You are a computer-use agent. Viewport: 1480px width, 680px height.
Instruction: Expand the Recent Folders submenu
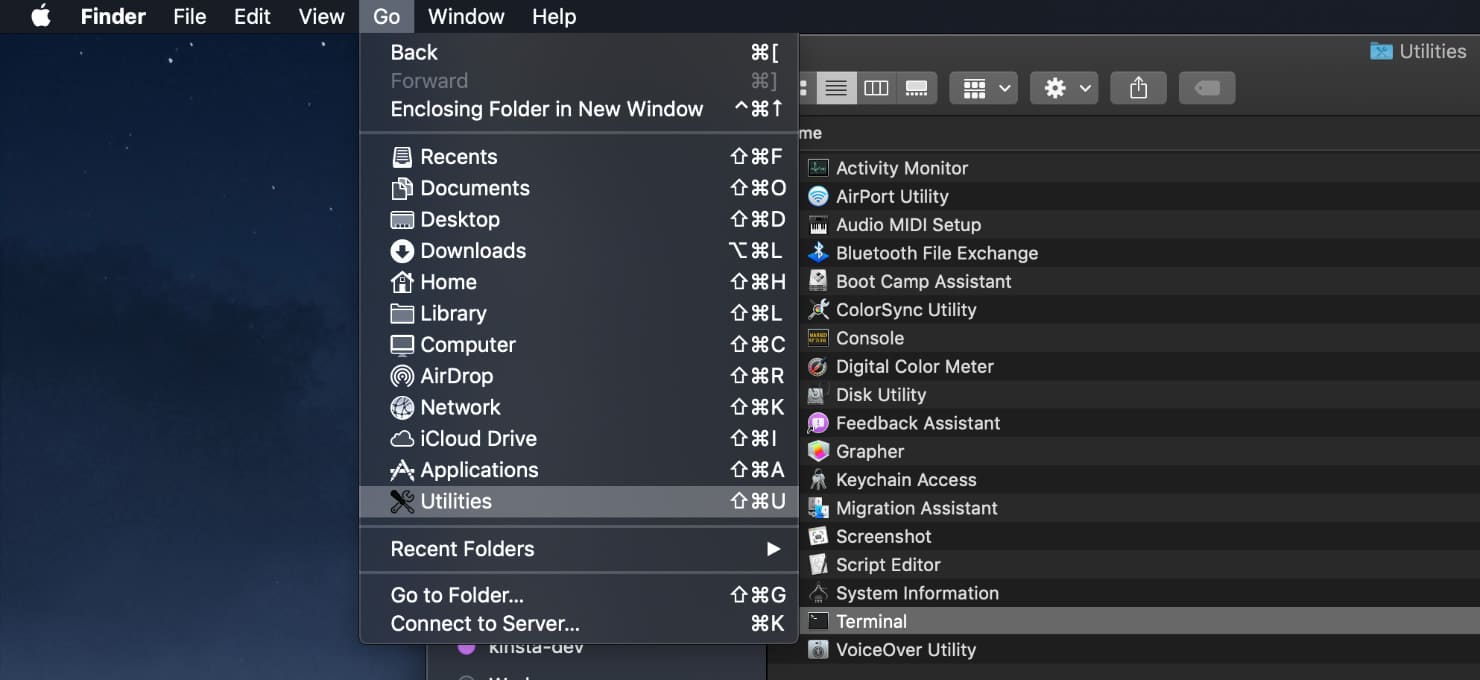pos(462,548)
